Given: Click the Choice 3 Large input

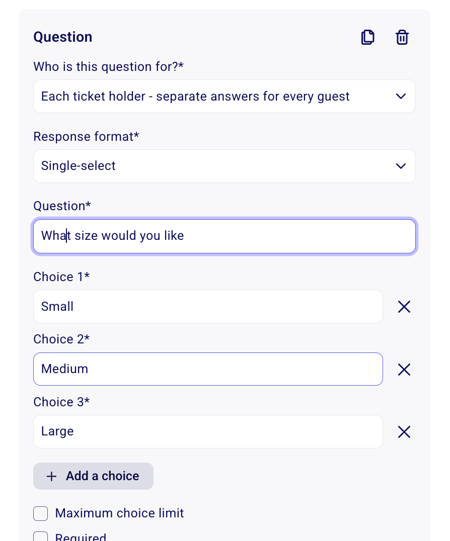Looking at the screenshot, I should (208, 432).
